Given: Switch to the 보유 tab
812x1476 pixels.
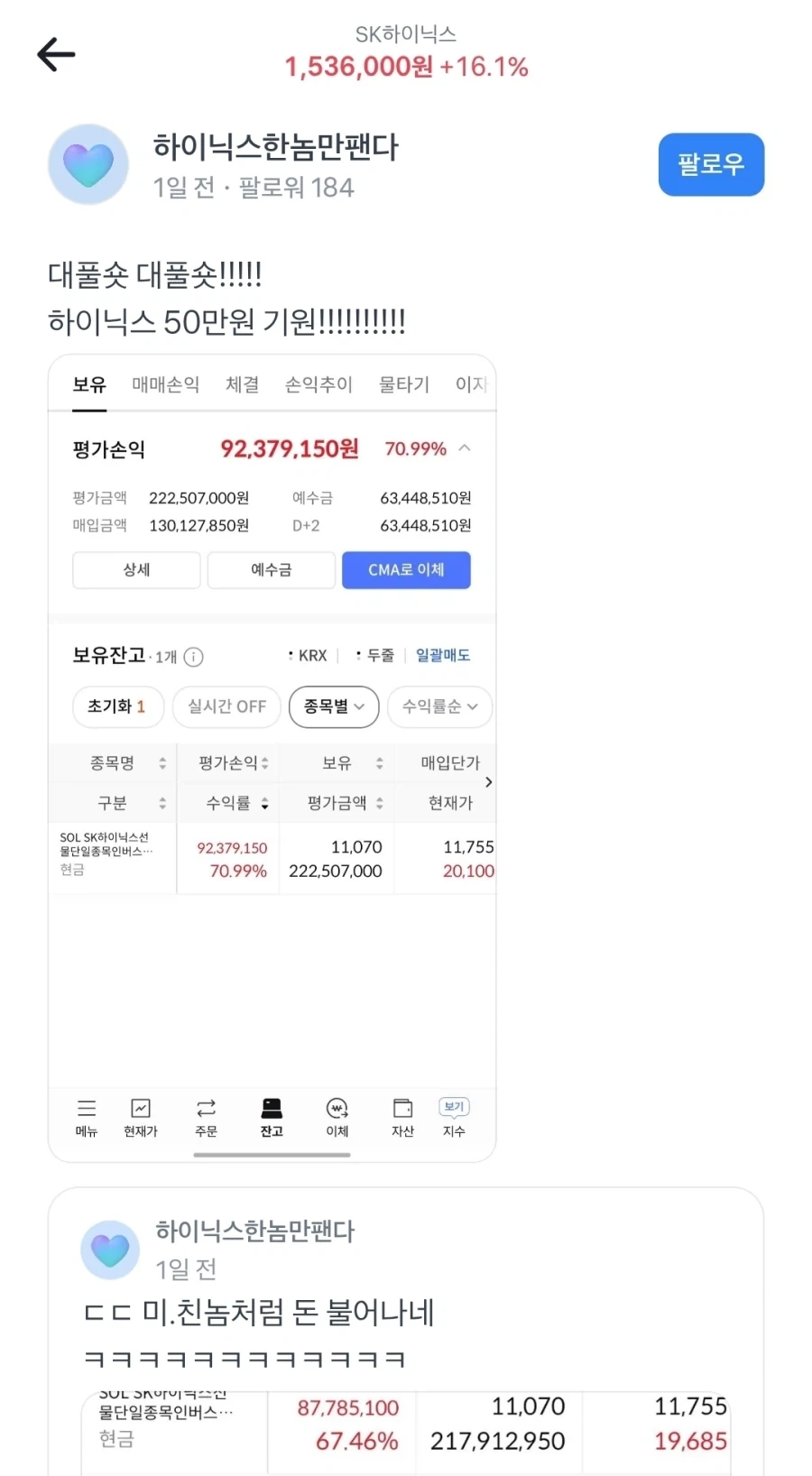Looking at the screenshot, I should pos(89,385).
